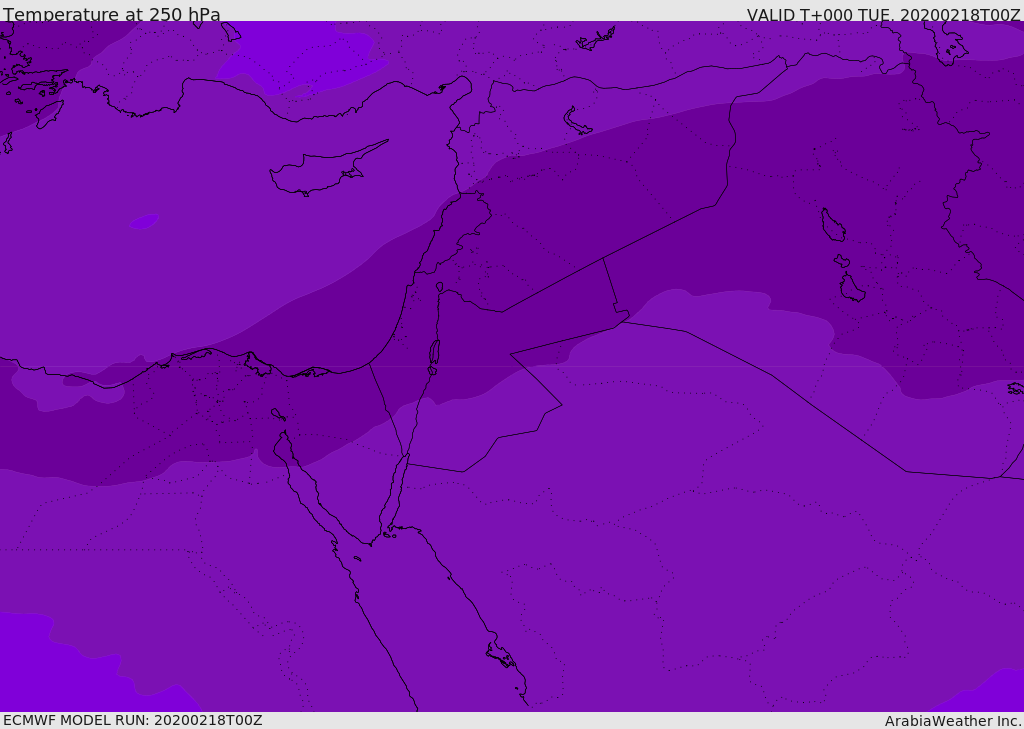
Task: Click the Sea of Galilee outline
Action: (x=439, y=287)
